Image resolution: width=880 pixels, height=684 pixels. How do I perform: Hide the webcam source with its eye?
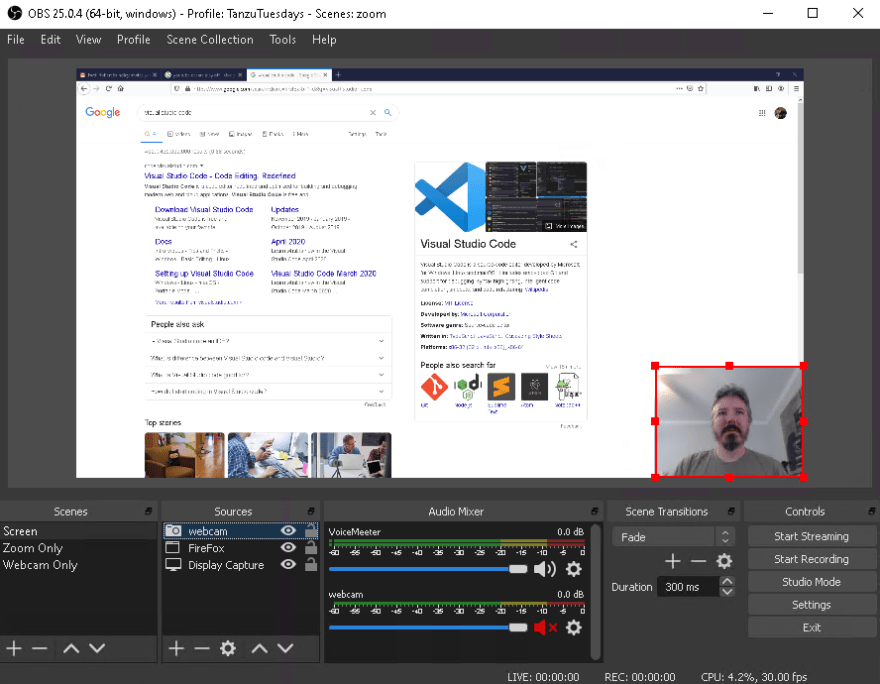pyautogui.click(x=288, y=531)
